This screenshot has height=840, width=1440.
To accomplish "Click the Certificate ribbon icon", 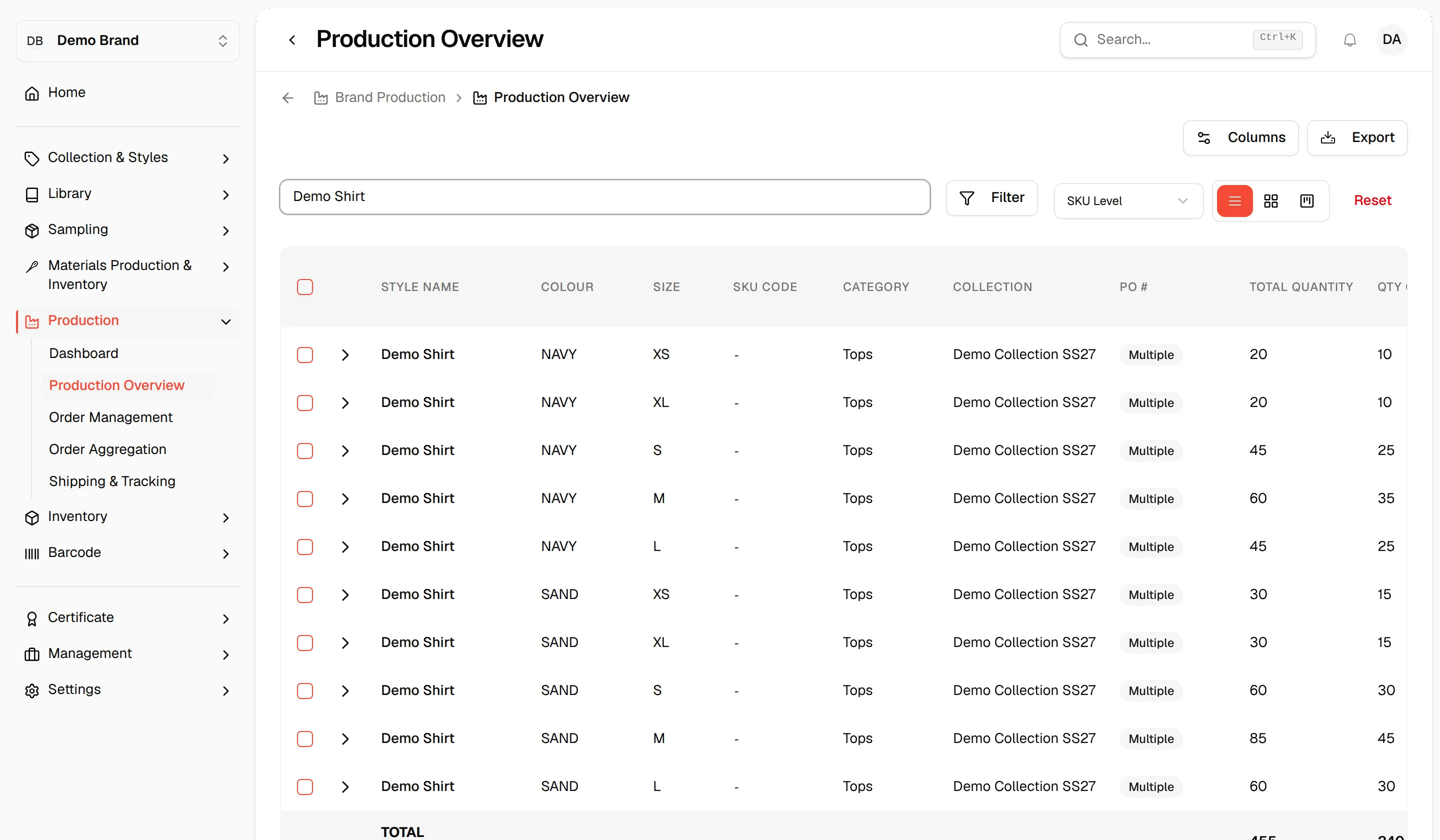I will click(32, 618).
